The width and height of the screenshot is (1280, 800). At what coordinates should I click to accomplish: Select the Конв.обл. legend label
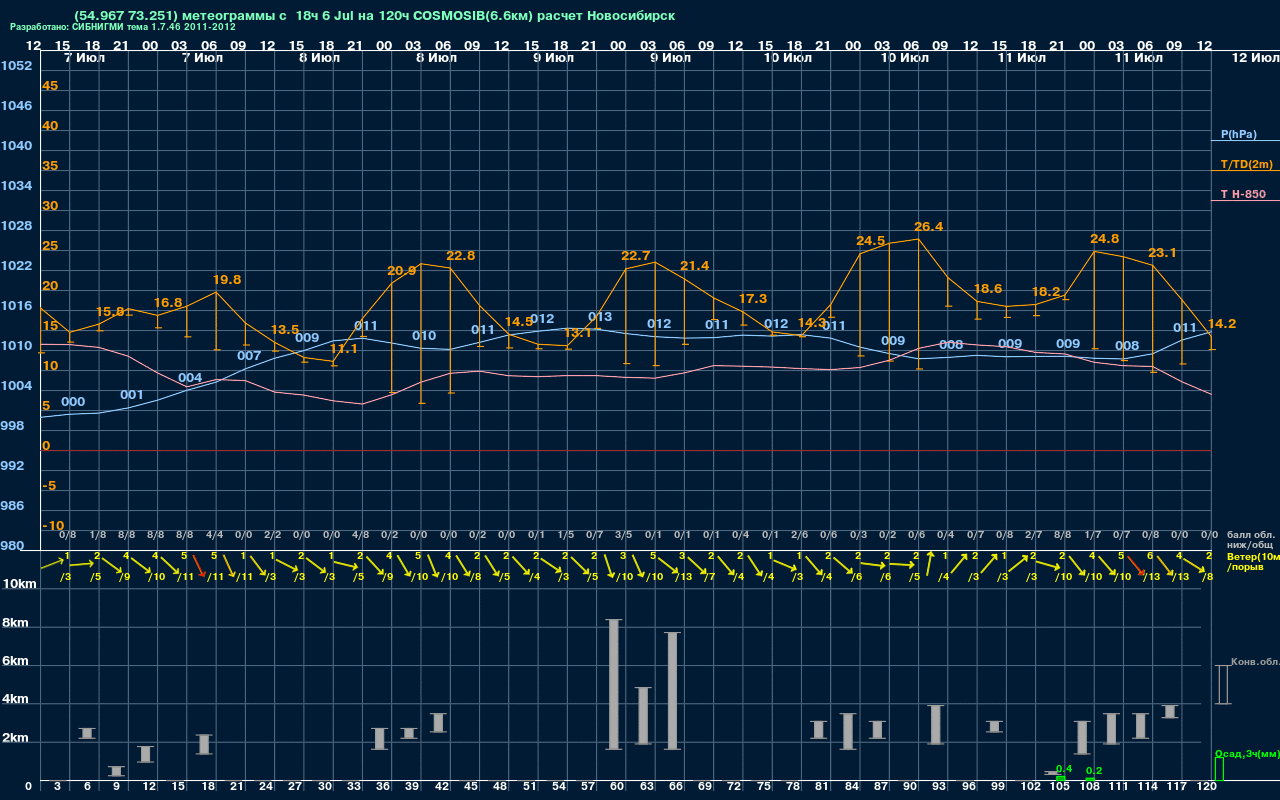[x=1255, y=662]
